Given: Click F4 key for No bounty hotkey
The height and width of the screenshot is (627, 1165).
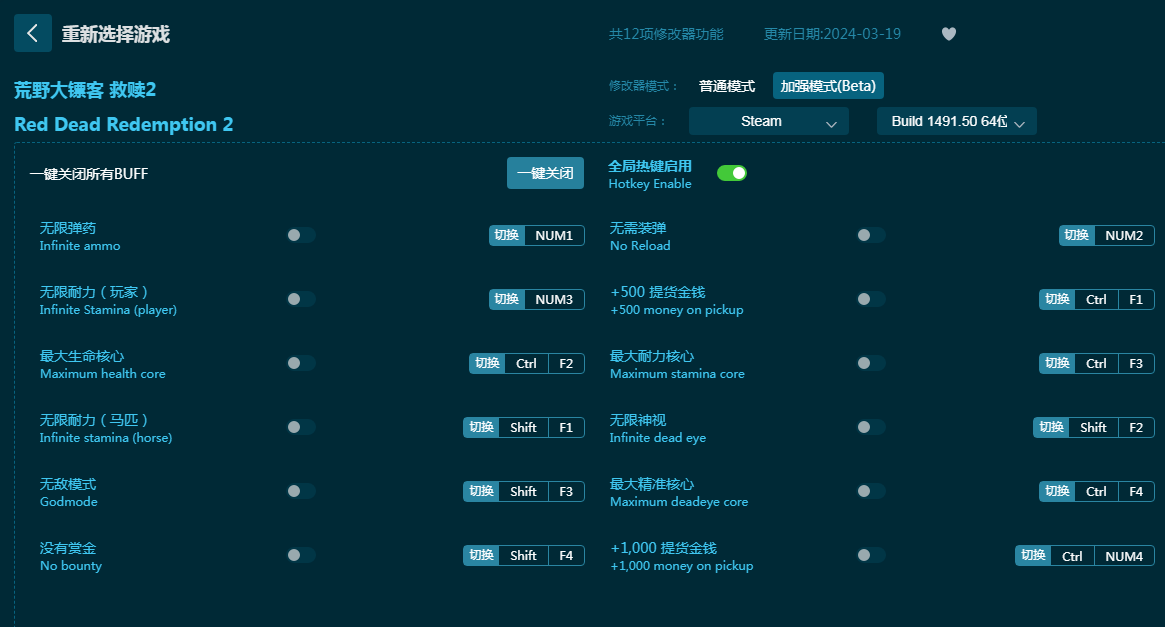Looking at the screenshot, I should 566,555.
